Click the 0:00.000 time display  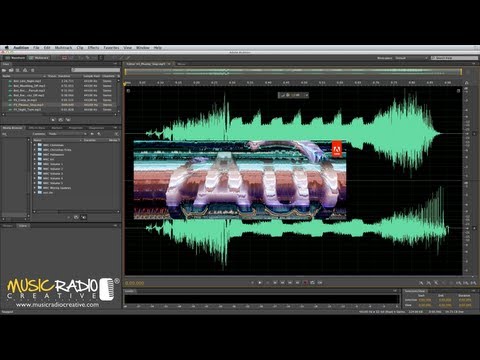click(x=135, y=283)
